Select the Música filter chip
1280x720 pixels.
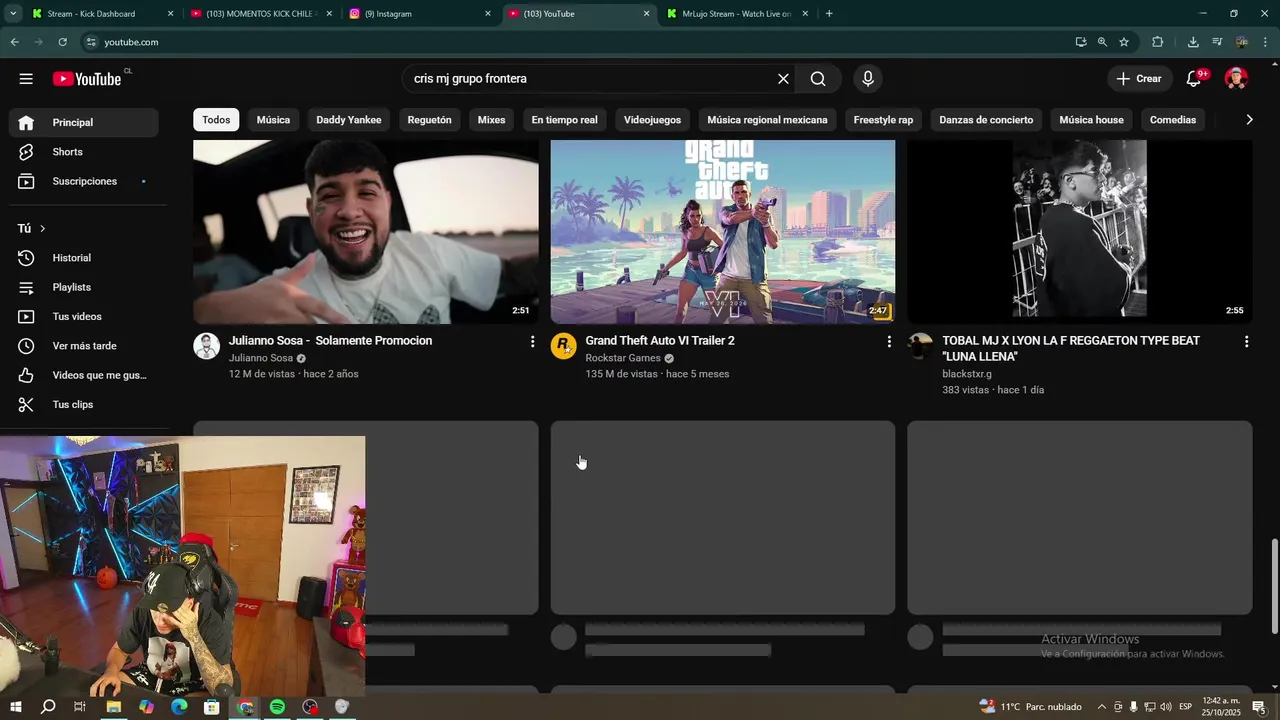[x=273, y=120]
